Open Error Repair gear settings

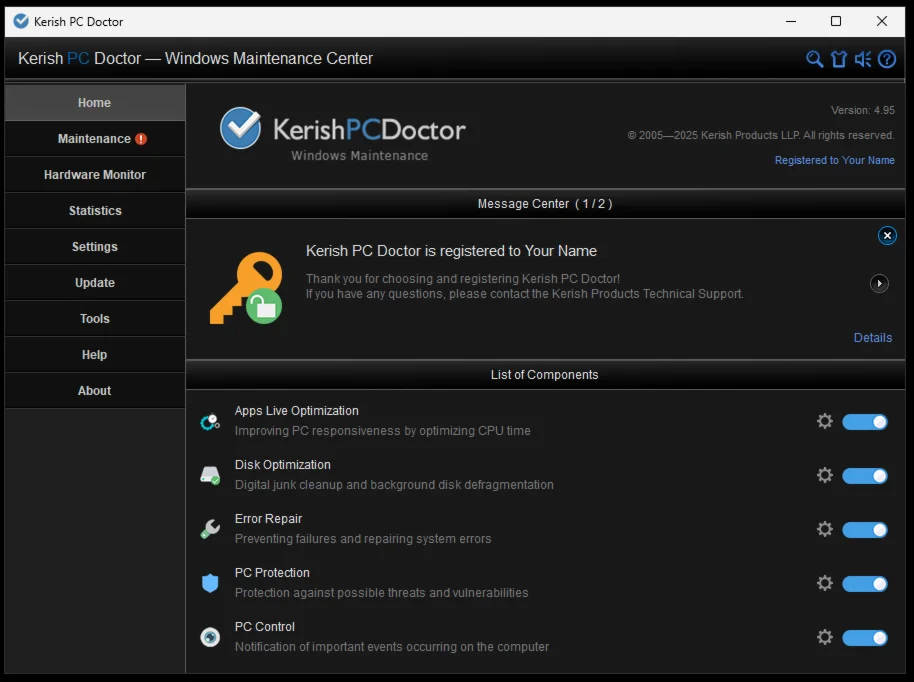pos(825,529)
